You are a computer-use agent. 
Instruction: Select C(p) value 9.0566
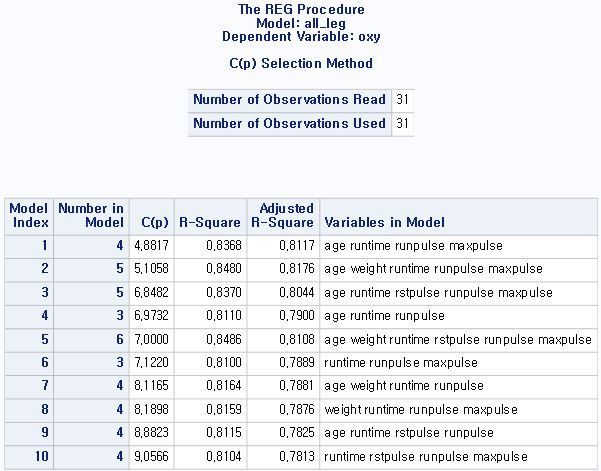[152, 457]
